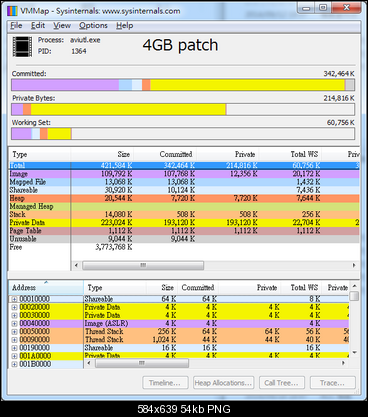The width and height of the screenshot is (368, 417).
Task: Select the Heap summary row
Action: pyautogui.click(x=184, y=198)
